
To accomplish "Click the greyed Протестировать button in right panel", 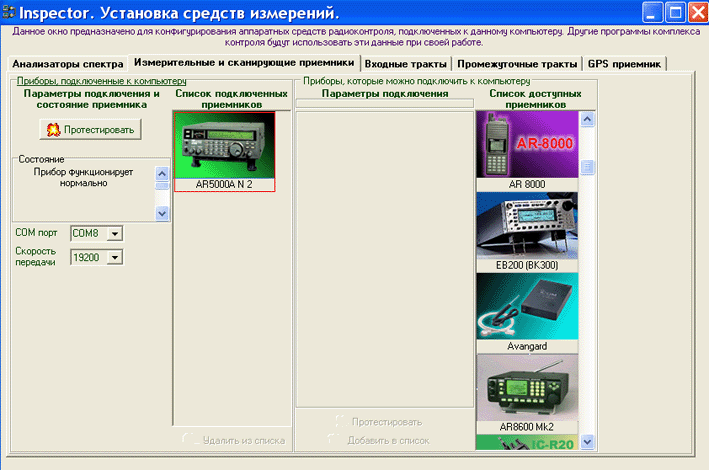I will click(379, 422).
